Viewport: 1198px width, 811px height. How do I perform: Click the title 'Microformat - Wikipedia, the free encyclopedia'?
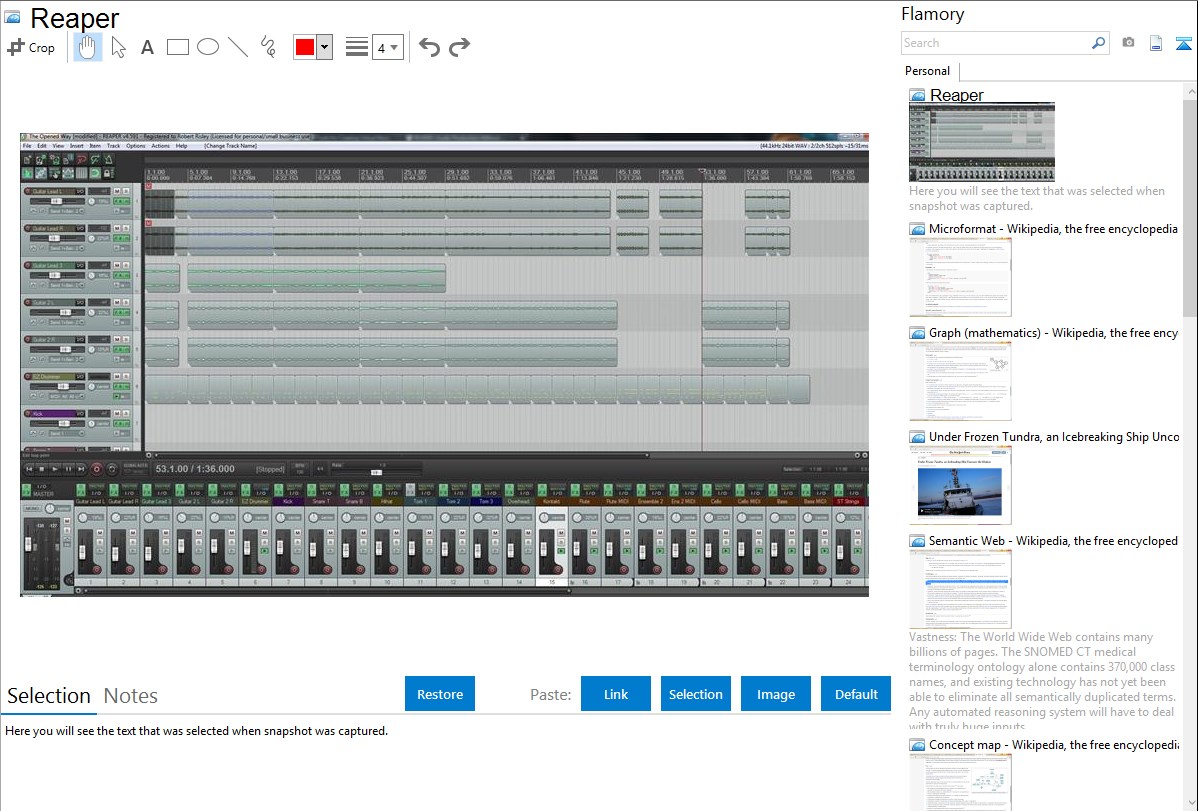pos(1054,229)
